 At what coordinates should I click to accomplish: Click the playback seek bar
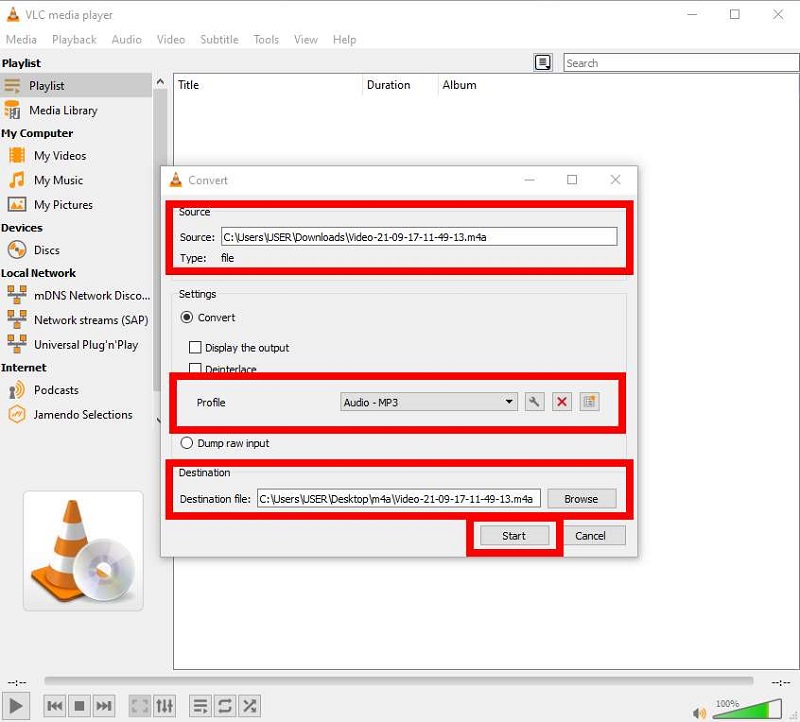click(x=399, y=680)
